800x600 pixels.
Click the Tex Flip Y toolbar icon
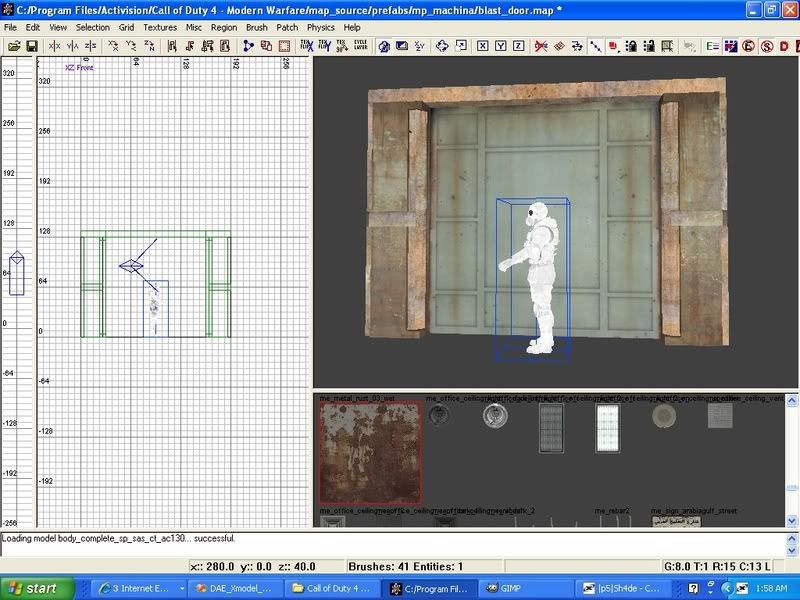pos(324,46)
